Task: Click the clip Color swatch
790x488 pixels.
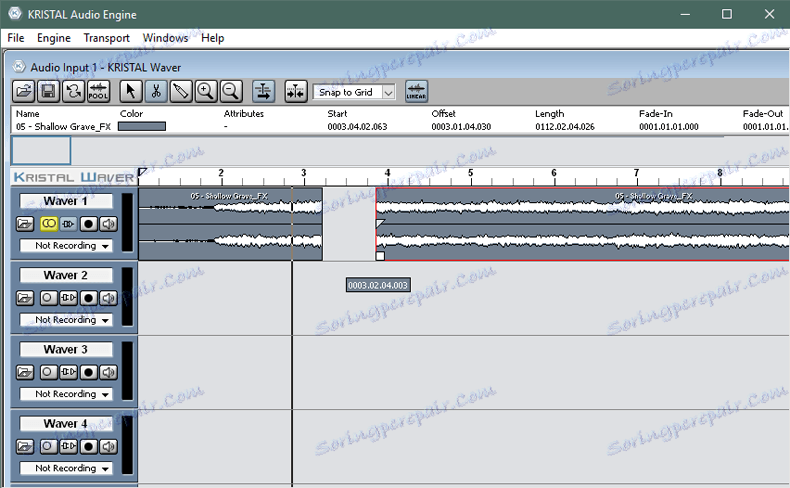Action: click(x=142, y=126)
